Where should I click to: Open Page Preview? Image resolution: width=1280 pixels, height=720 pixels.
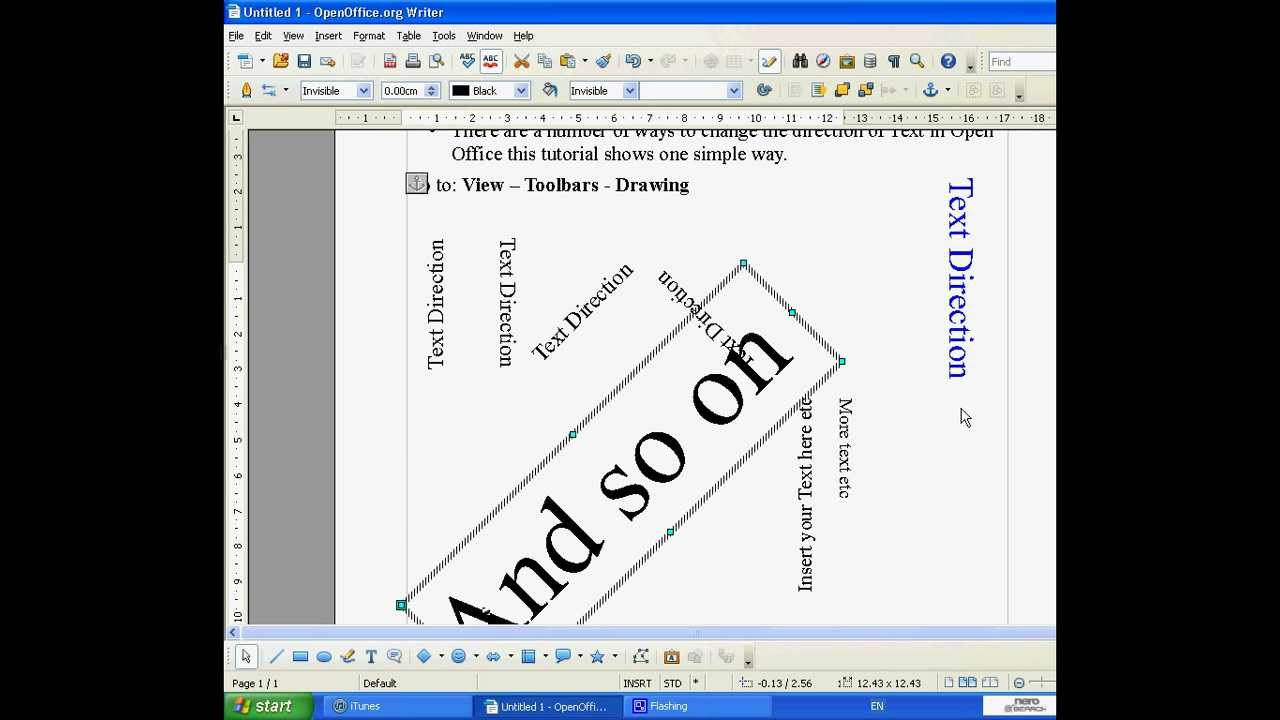click(436, 62)
